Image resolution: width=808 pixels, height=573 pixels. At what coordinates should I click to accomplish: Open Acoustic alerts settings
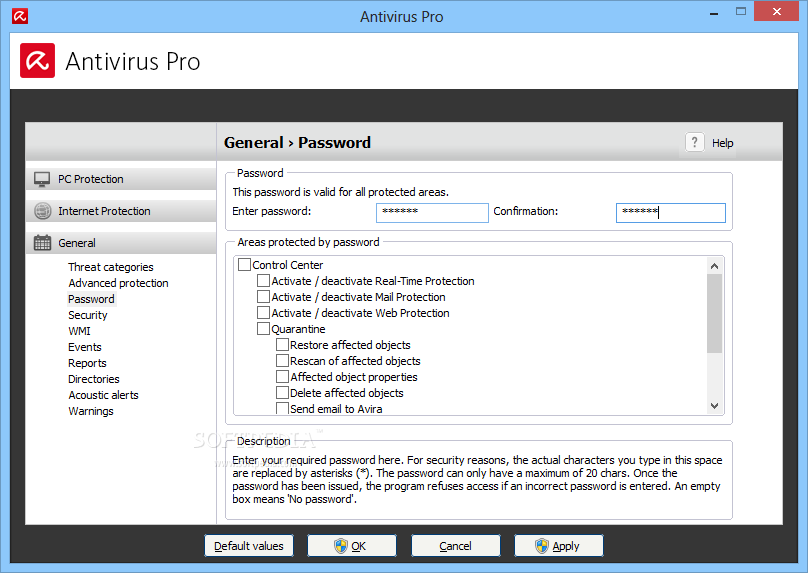coord(104,395)
